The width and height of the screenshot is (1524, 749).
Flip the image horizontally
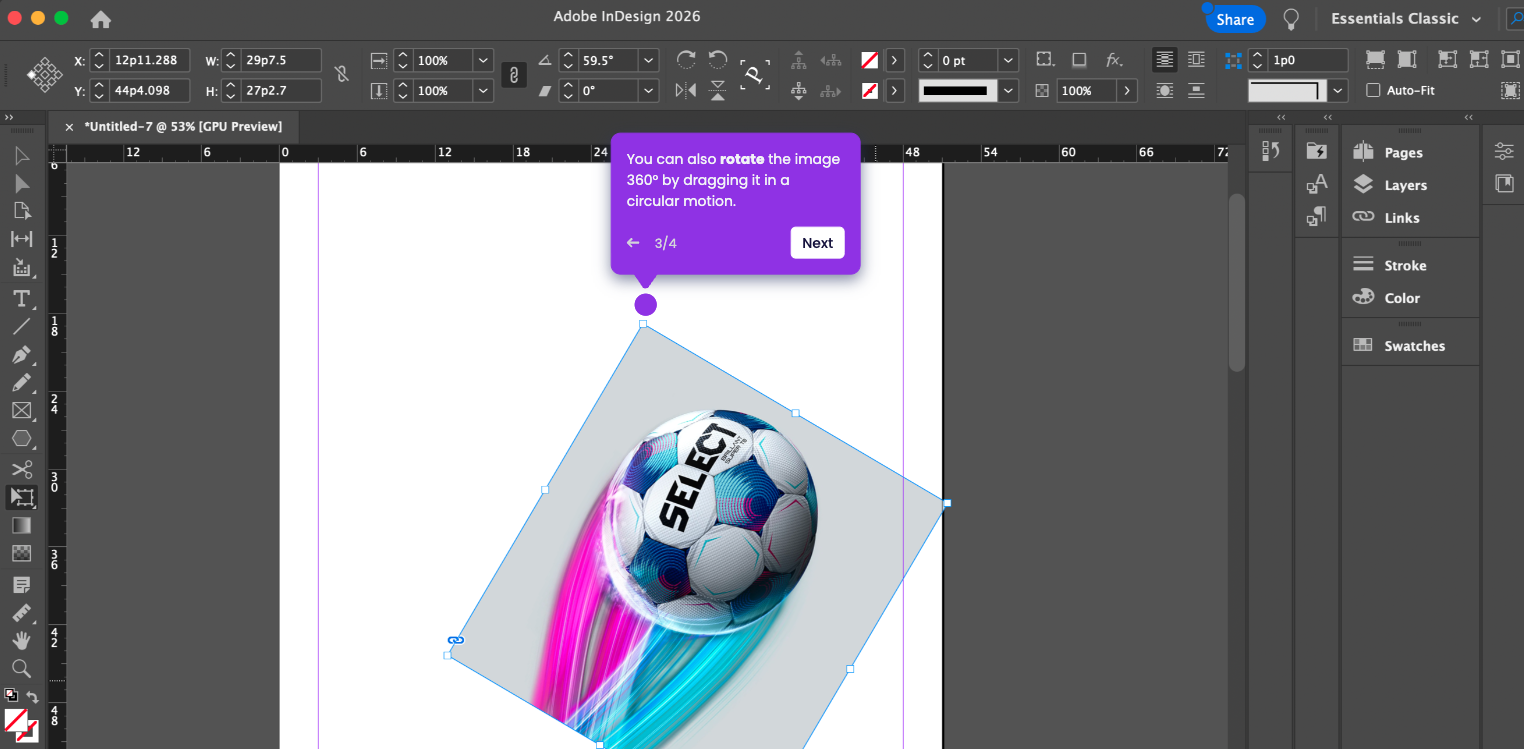[x=686, y=91]
